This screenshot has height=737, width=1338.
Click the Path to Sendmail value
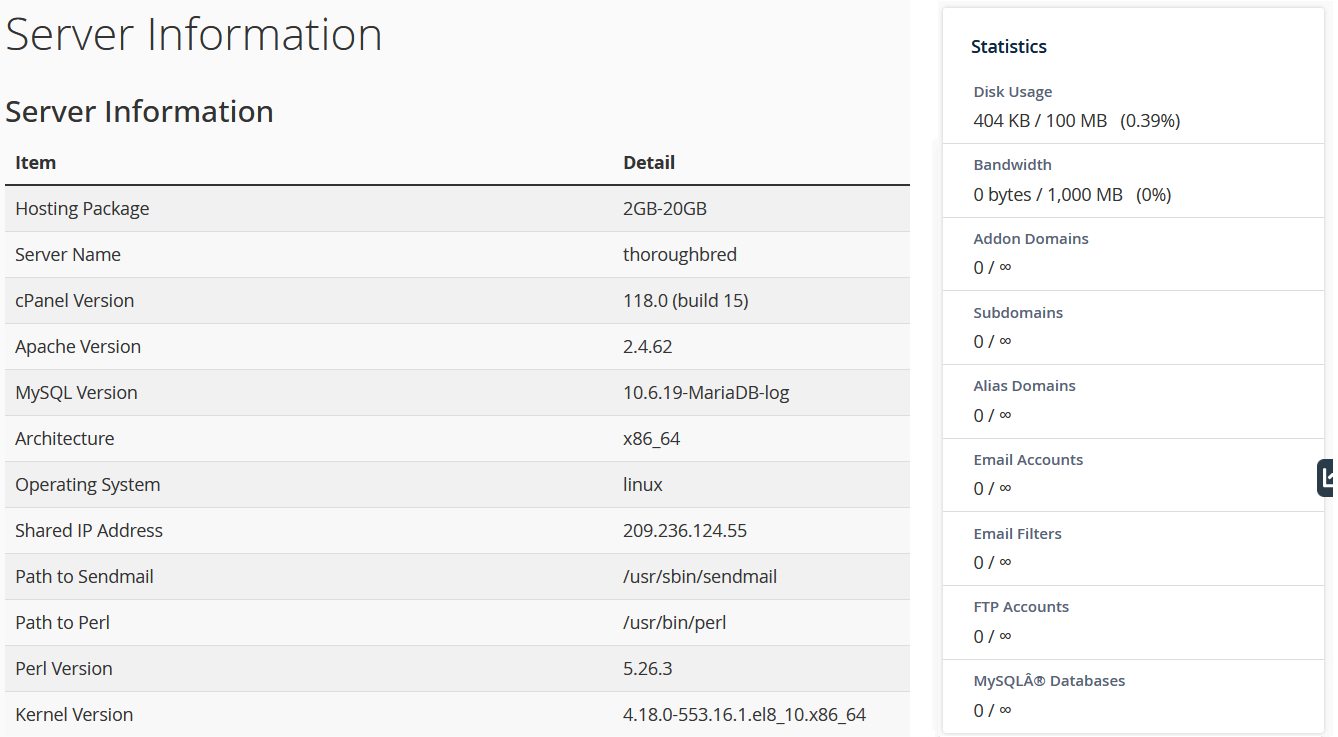pos(699,577)
